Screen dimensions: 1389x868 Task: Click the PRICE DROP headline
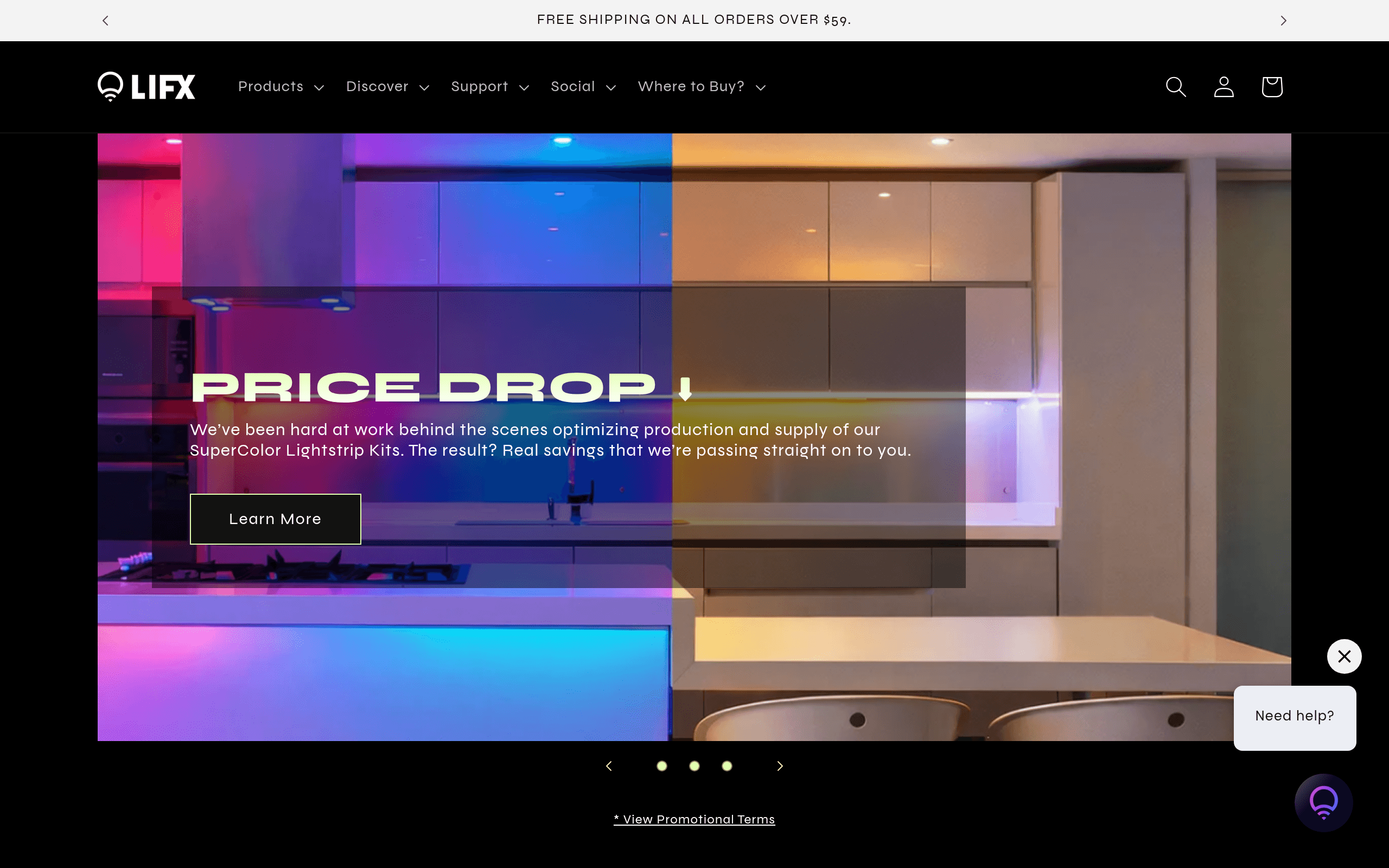tap(443, 387)
